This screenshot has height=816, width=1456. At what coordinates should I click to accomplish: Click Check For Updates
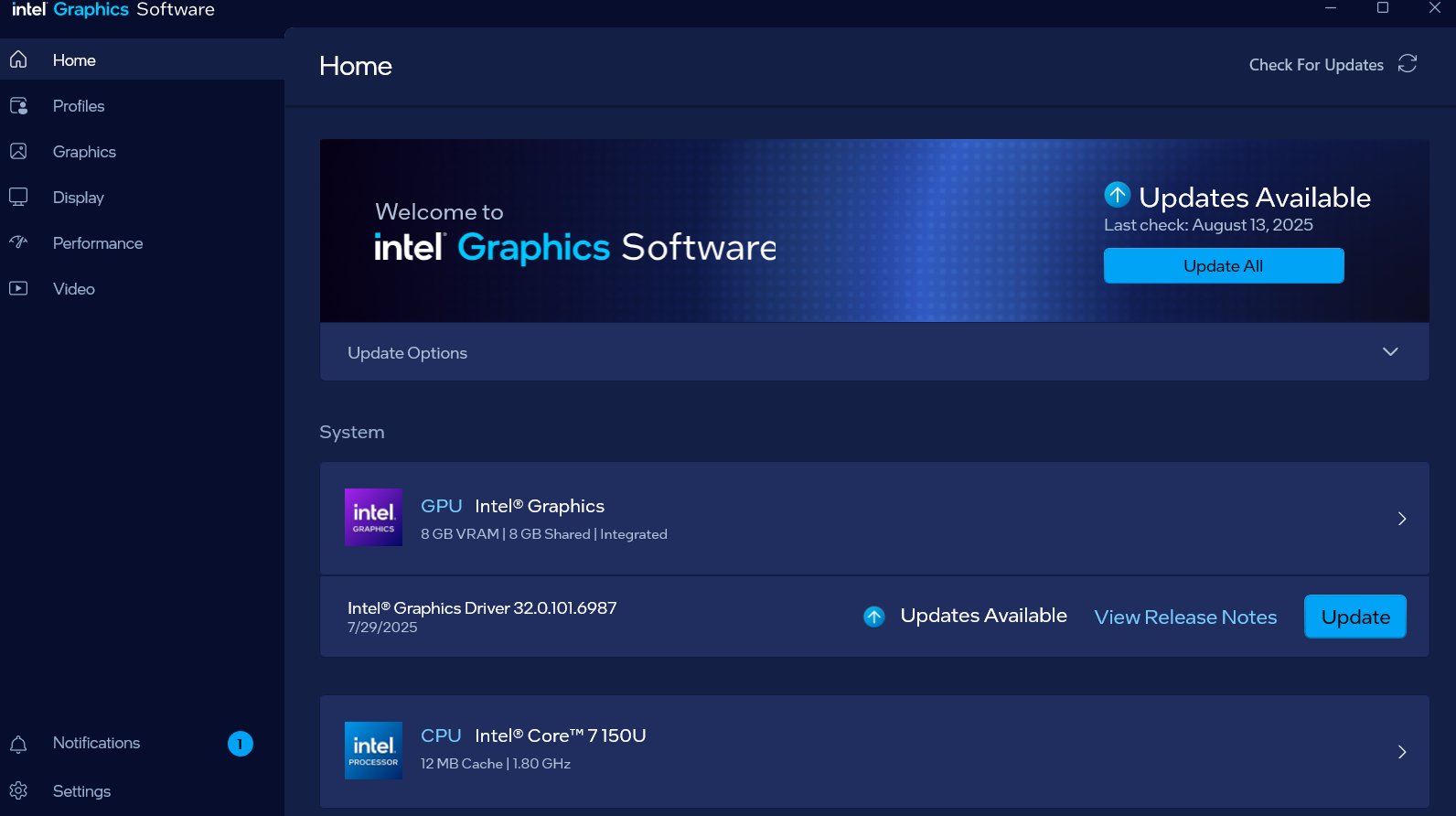[x=1316, y=64]
